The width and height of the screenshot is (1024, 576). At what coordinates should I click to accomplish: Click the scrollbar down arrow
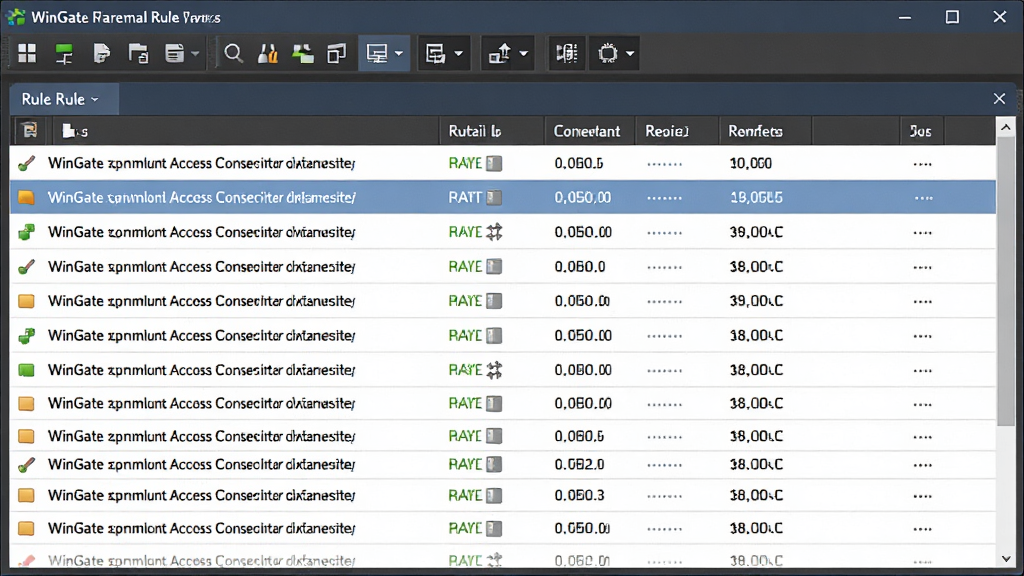[1006, 559]
